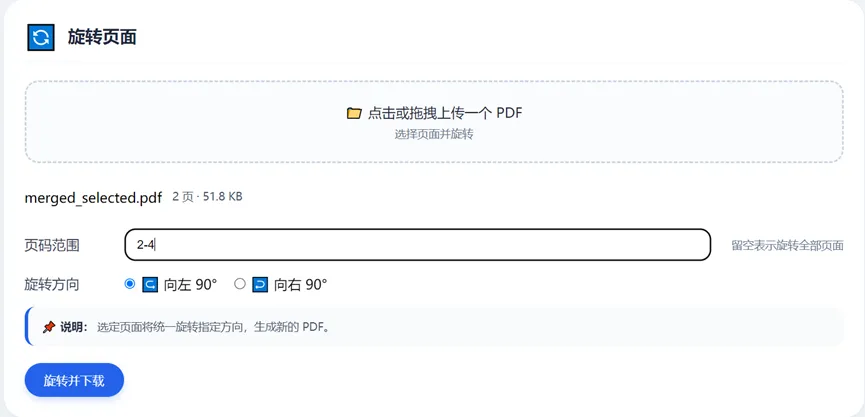Click the merged_selected.pdf file name

93,198
